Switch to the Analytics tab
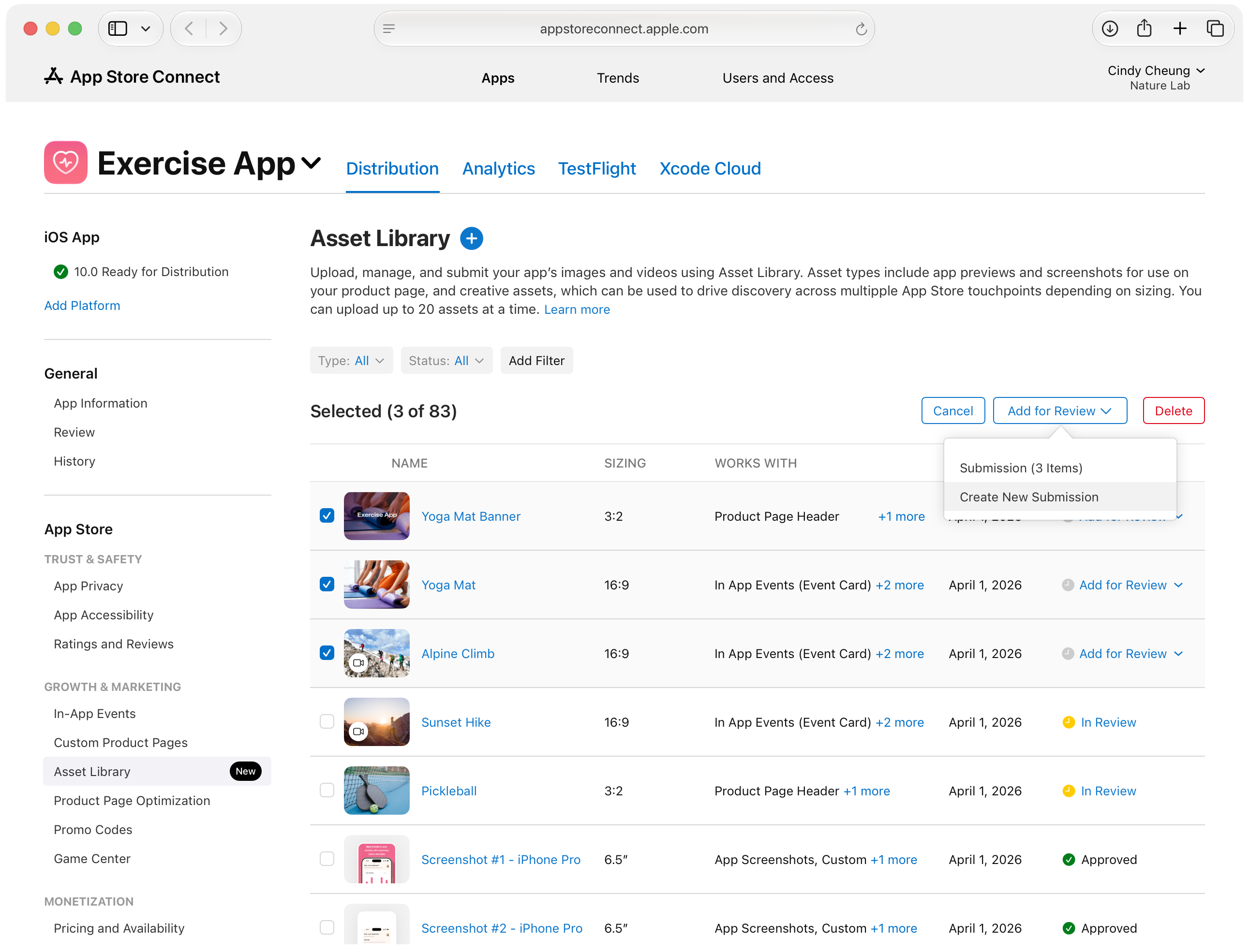 pos(498,169)
